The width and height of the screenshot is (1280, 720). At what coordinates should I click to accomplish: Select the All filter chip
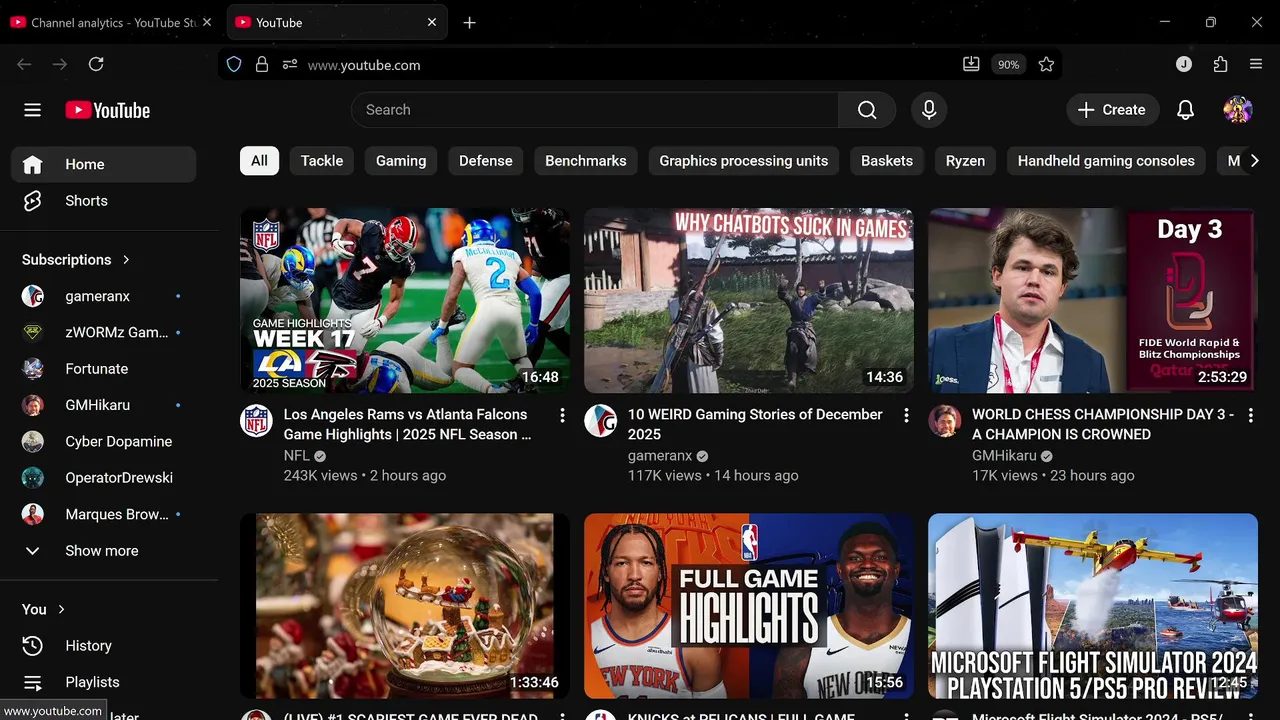(x=259, y=161)
